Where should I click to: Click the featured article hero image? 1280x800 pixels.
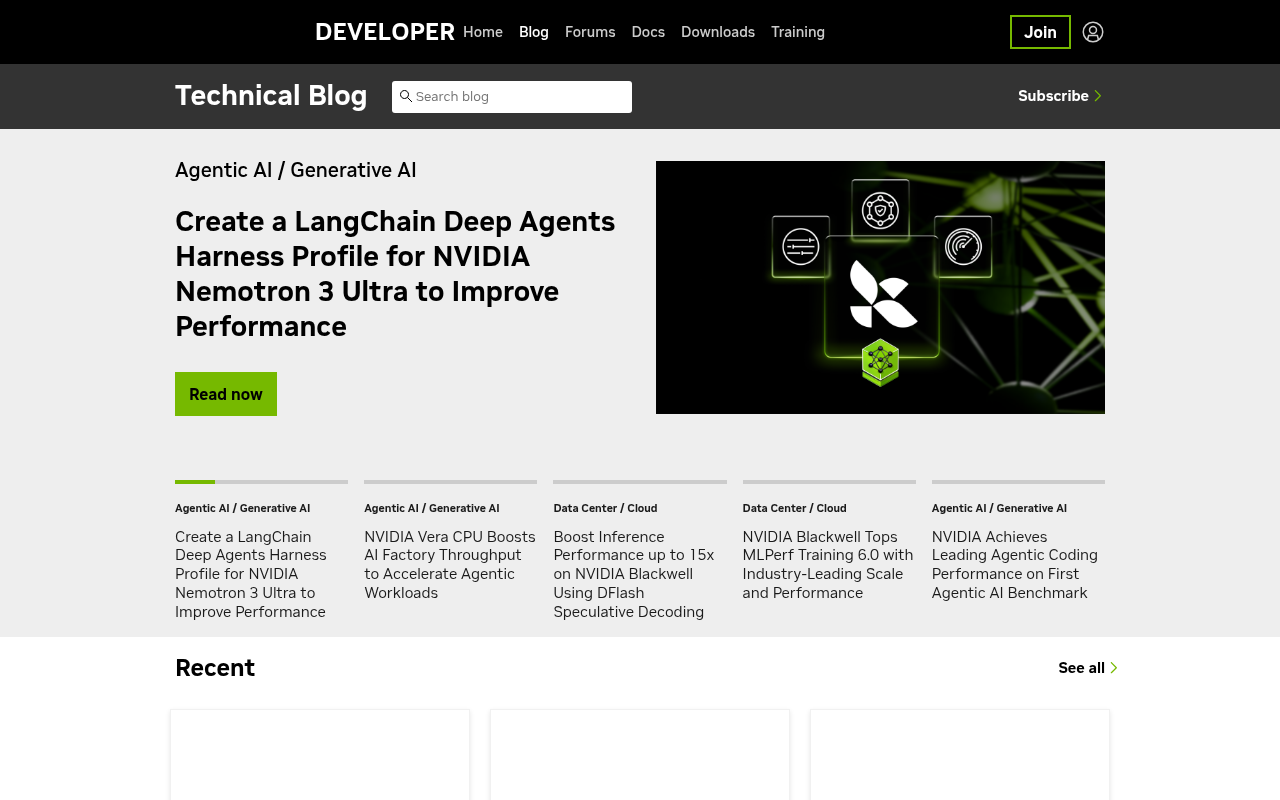[x=880, y=287]
